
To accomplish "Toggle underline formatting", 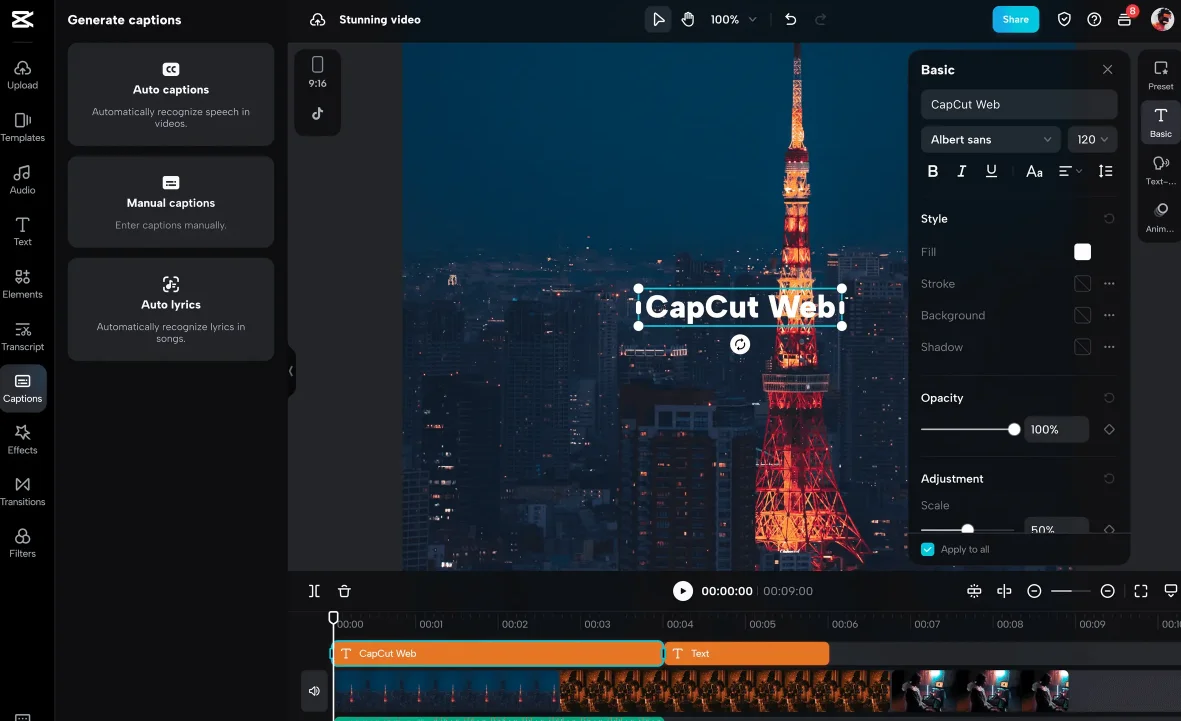I will click(x=991, y=171).
